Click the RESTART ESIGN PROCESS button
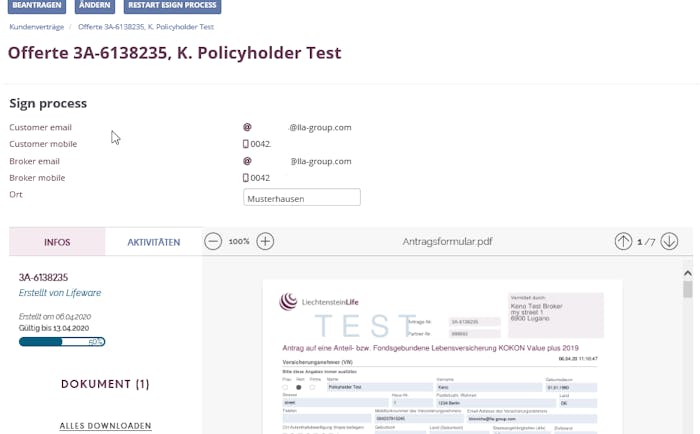Image resolution: width=700 pixels, height=434 pixels. tap(172, 5)
